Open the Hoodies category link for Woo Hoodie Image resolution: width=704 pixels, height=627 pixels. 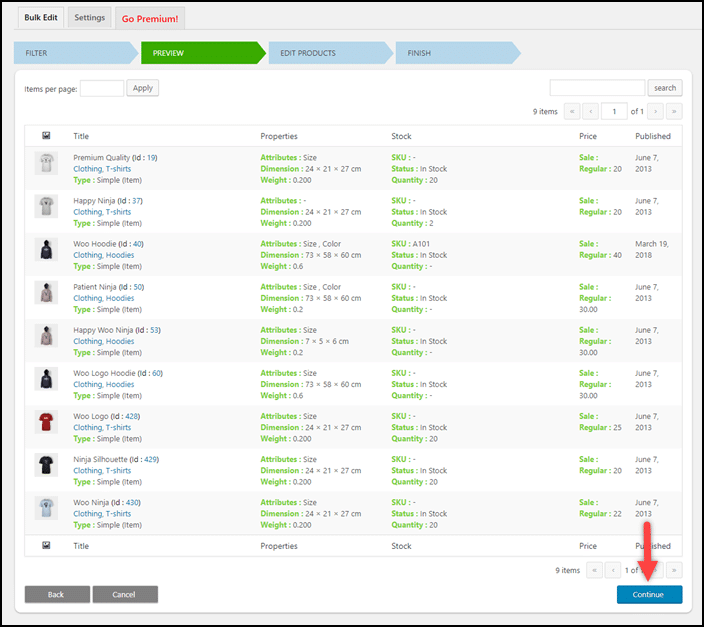click(120, 255)
